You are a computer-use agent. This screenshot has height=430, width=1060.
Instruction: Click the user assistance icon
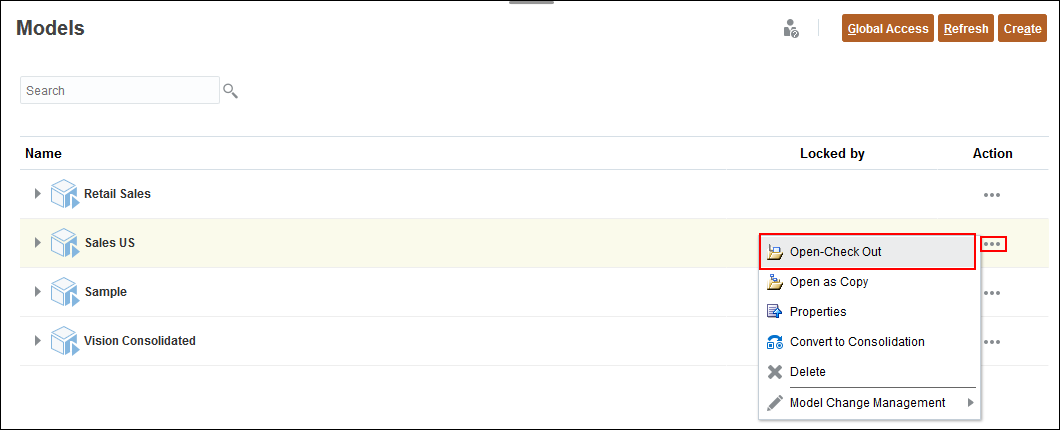[x=791, y=29]
